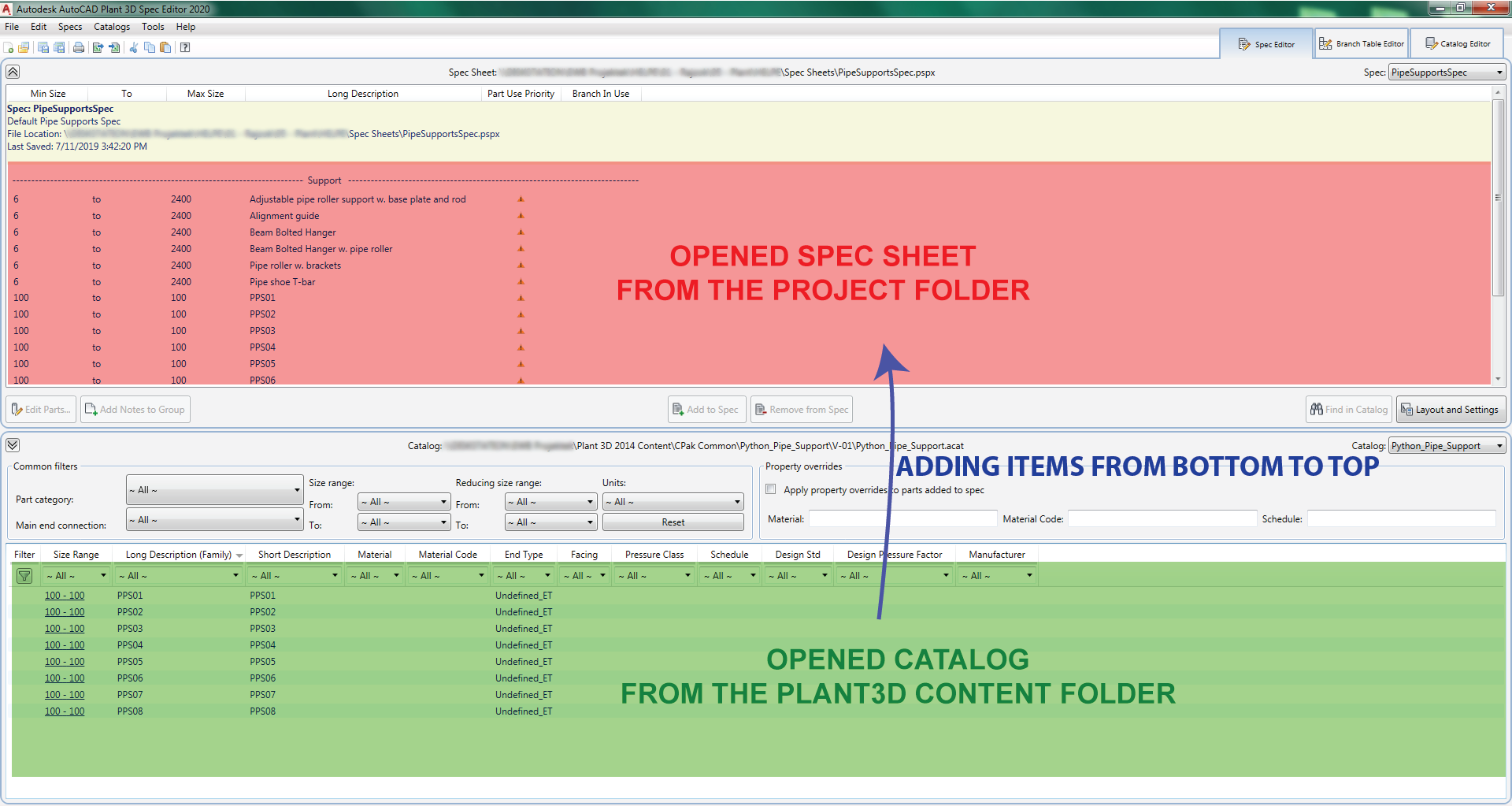Click the 100 - 100 link for PPS08
This screenshot has width=1512, height=806.
pos(65,711)
